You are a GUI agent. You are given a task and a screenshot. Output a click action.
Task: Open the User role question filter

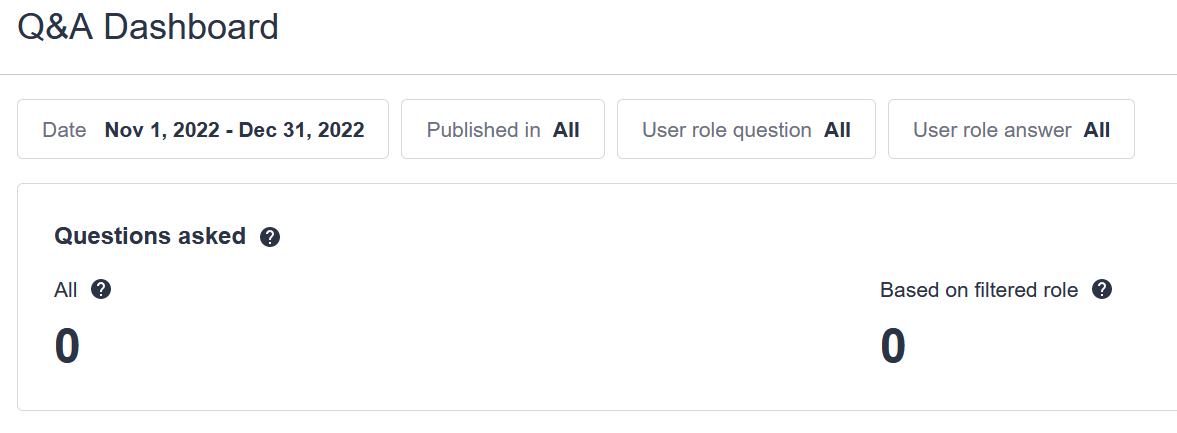pos(746,129)
